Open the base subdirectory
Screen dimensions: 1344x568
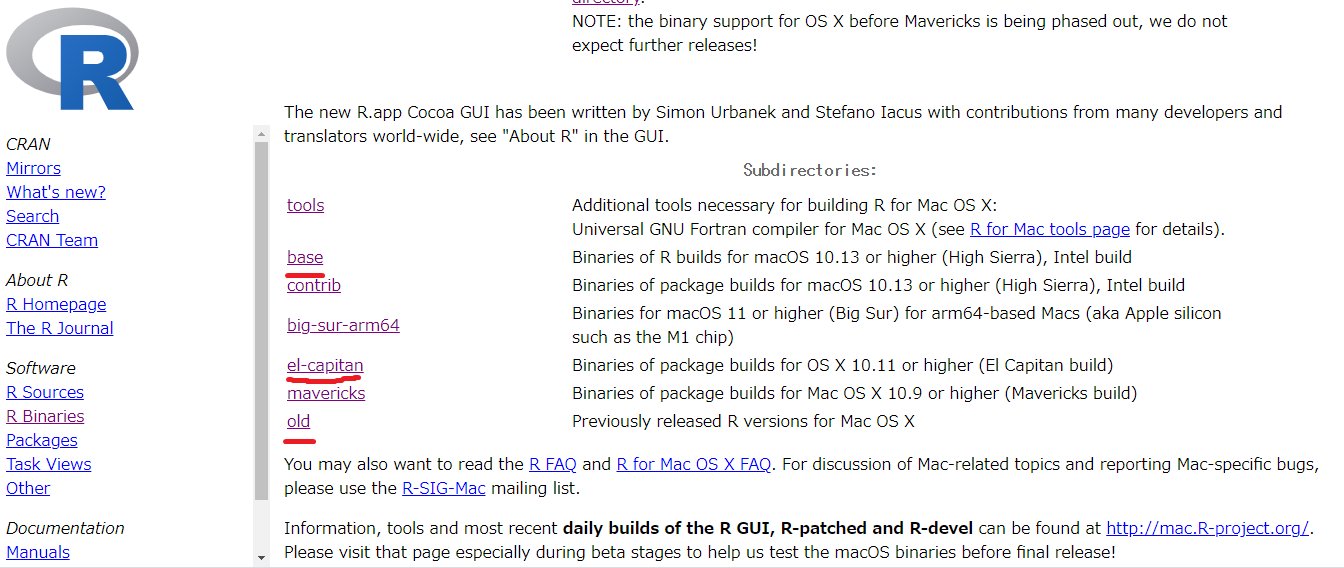pos(305,257)
